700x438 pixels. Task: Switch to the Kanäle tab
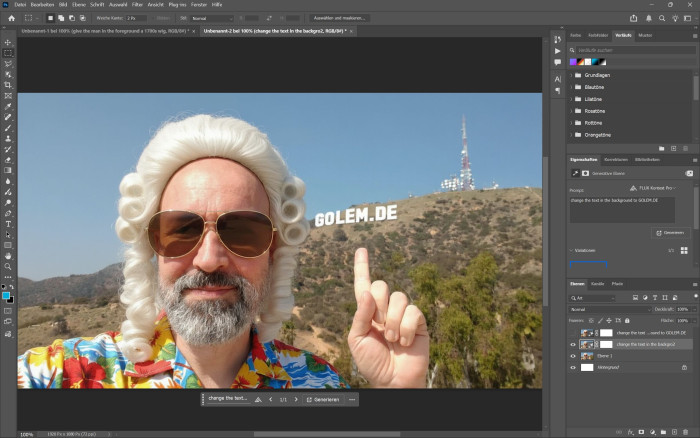[598, 284]
